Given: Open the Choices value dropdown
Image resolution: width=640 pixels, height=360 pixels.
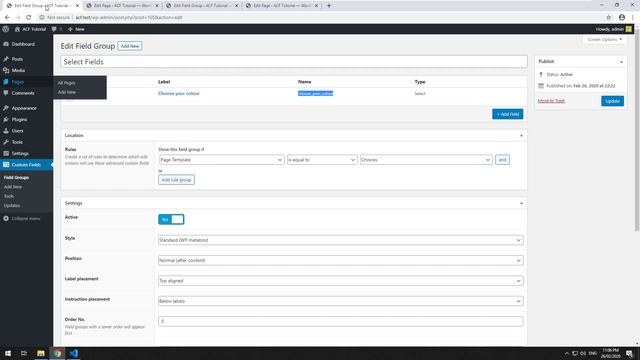Looking at the screenshot, I should pos(426,160).
